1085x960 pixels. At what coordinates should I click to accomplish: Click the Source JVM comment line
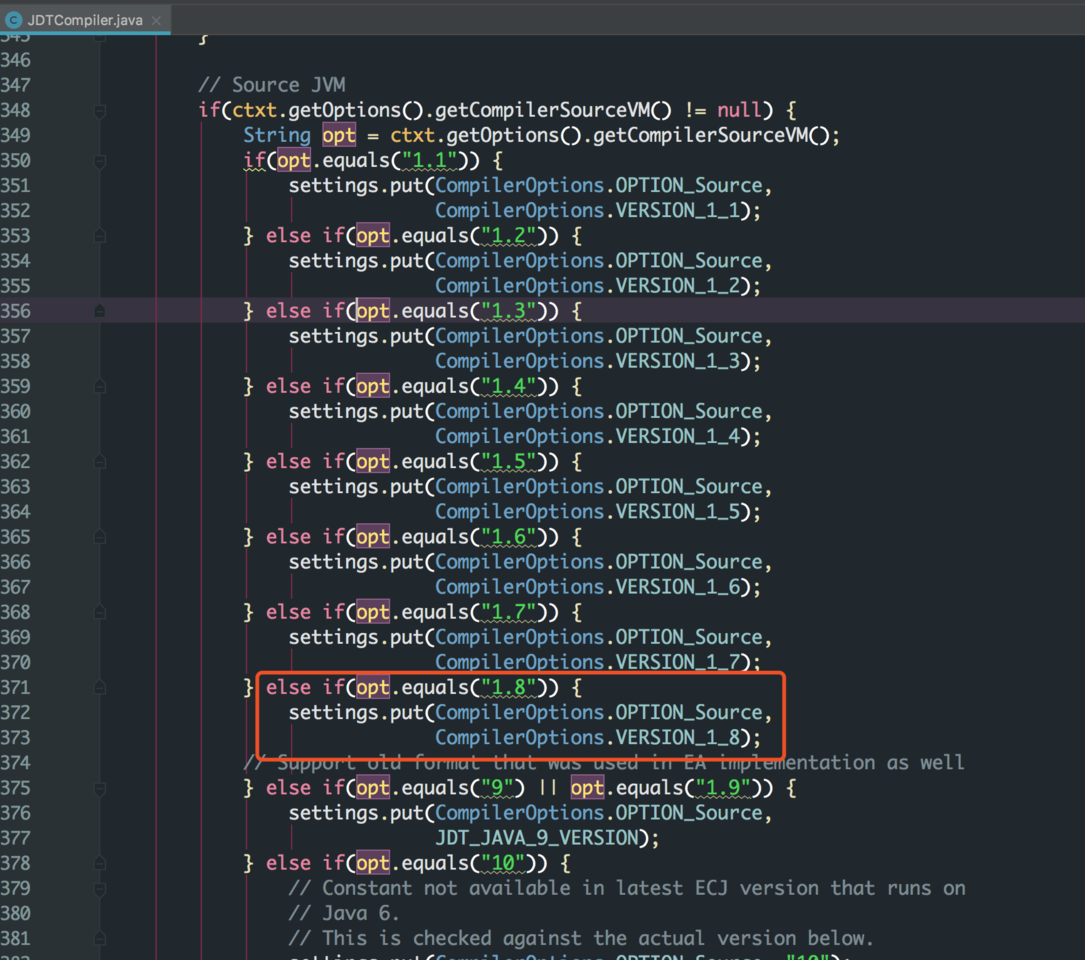[x=271, y=86]
